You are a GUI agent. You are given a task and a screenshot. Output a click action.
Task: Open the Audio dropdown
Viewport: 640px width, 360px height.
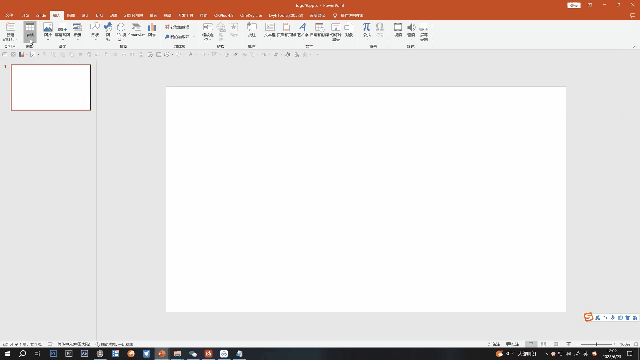tap(411, 31)
